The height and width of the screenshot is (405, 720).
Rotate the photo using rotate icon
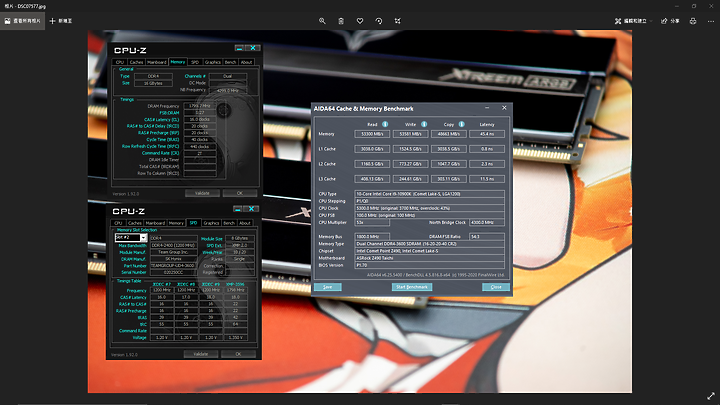tap(378, 21)
